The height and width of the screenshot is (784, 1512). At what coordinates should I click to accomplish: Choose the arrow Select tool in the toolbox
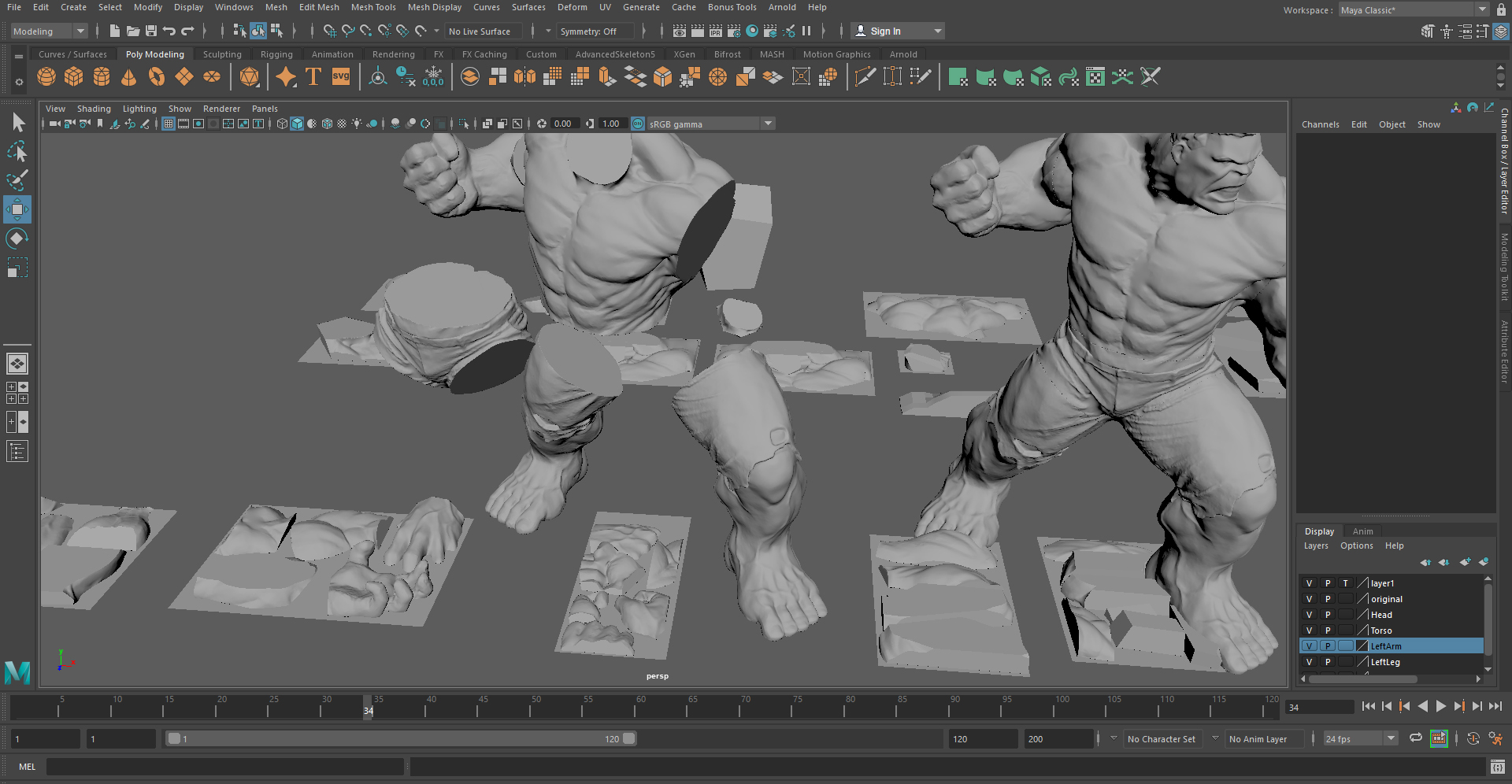[17, 122]
